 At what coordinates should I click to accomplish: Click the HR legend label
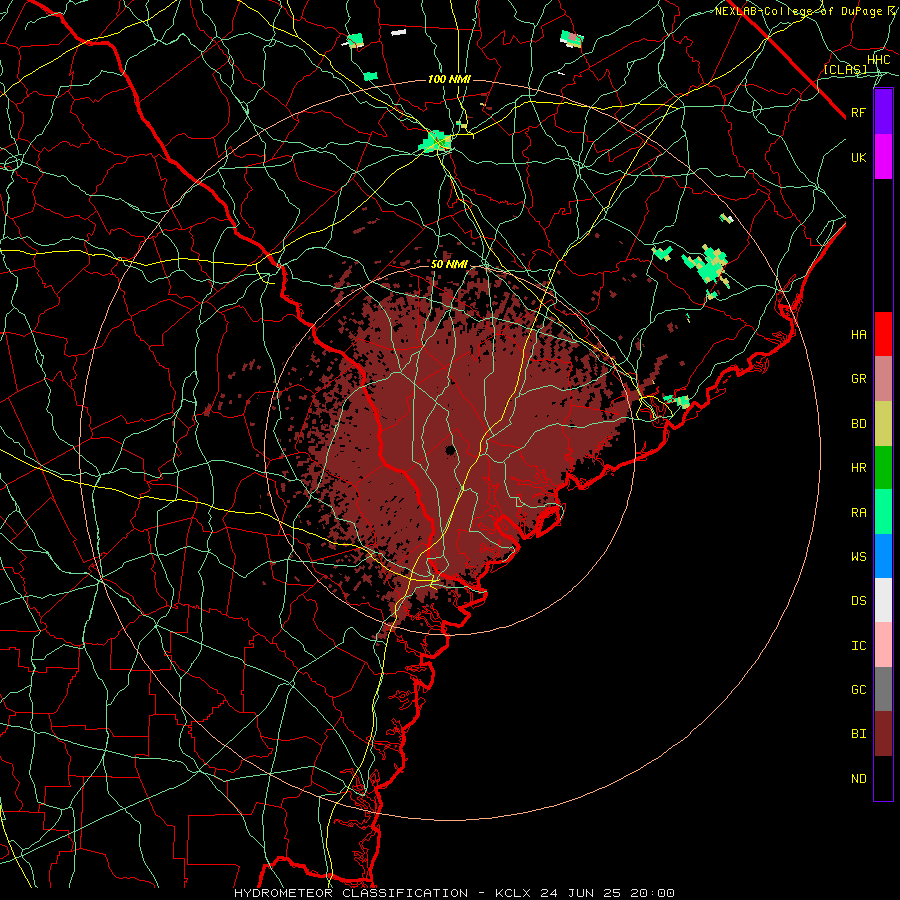point(859,468)
